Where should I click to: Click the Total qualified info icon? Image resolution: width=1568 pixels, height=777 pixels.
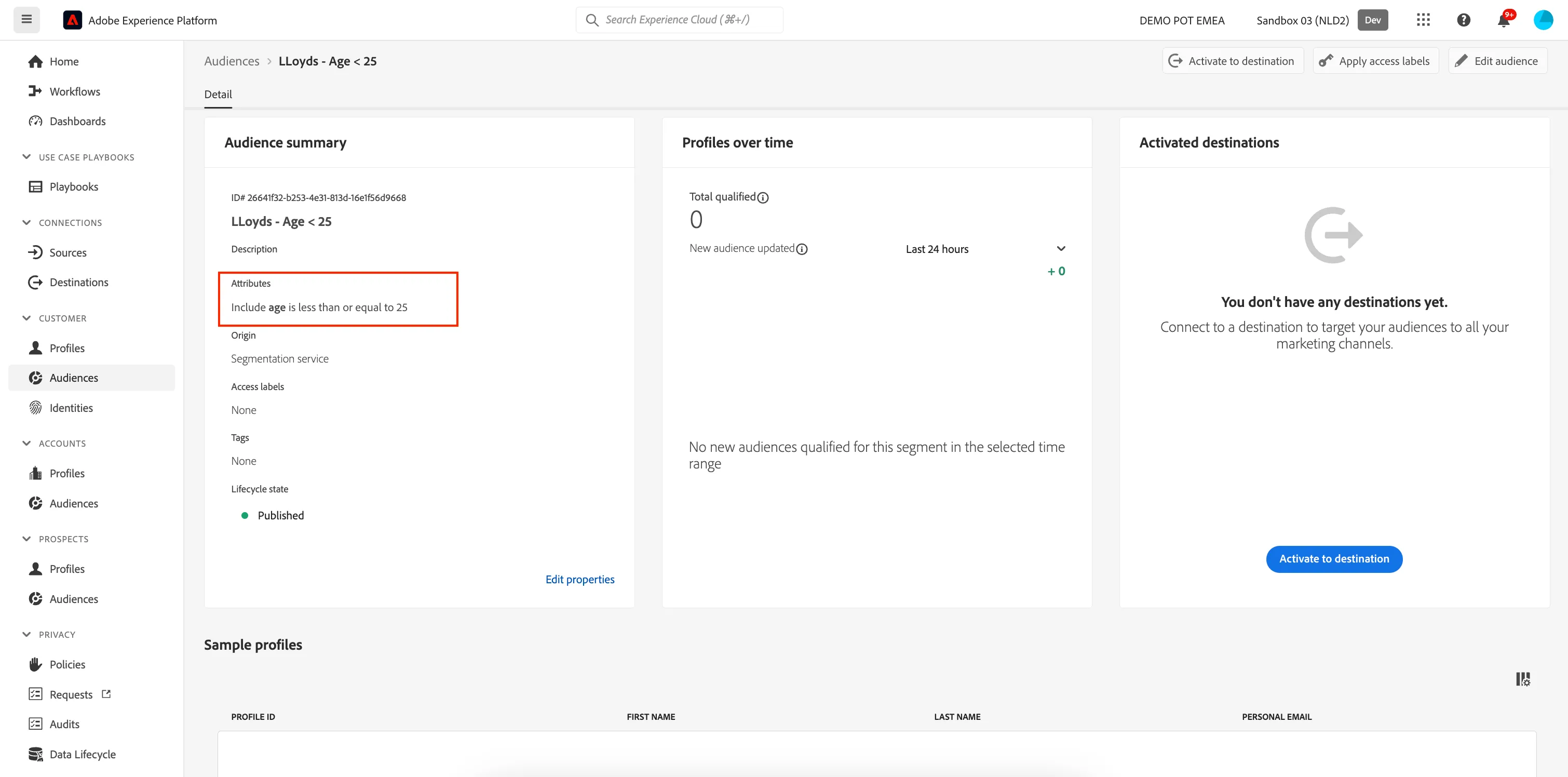pos(763,197)
